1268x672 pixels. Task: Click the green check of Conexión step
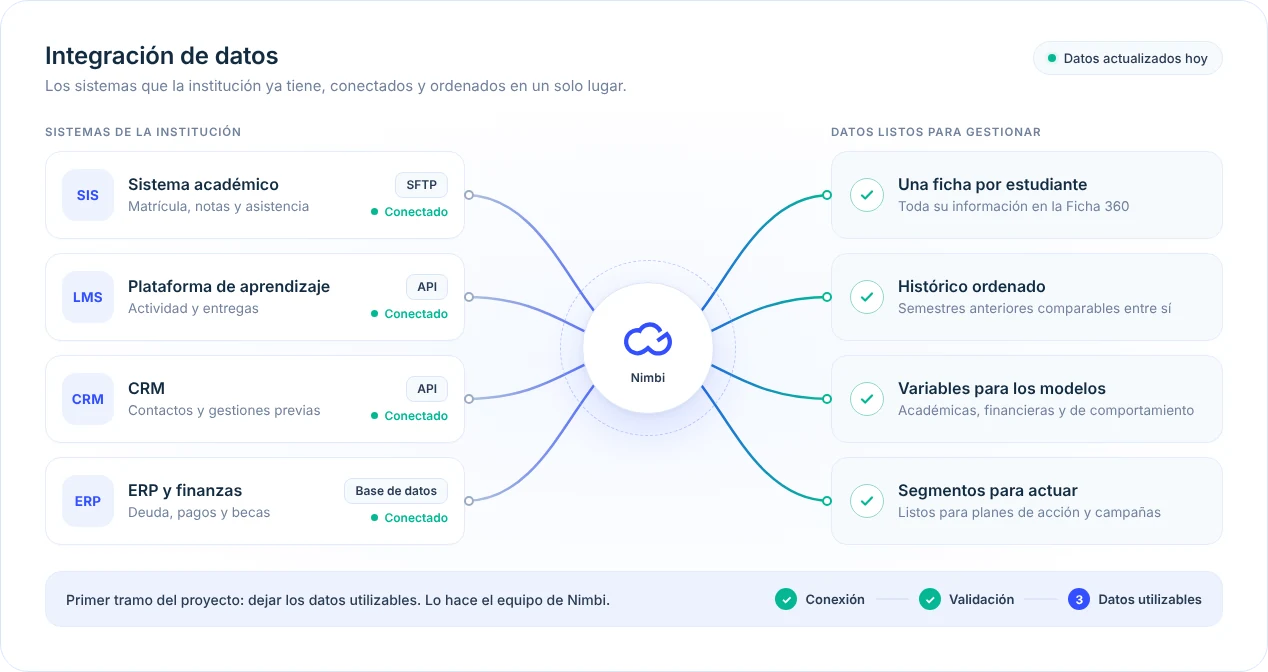(786, 599)
